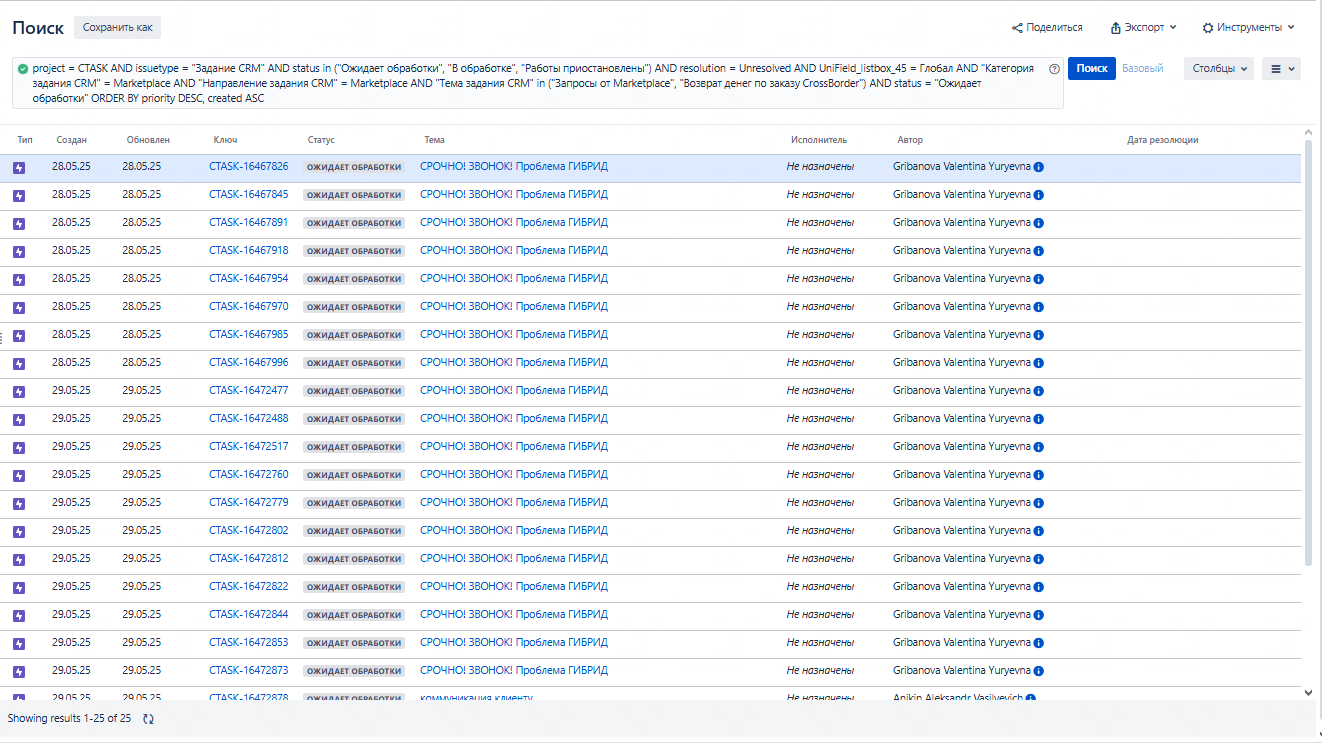The image size is (1322, 743).
Task: Sort by the Ключ column header
Action: (x=225, y=140)
